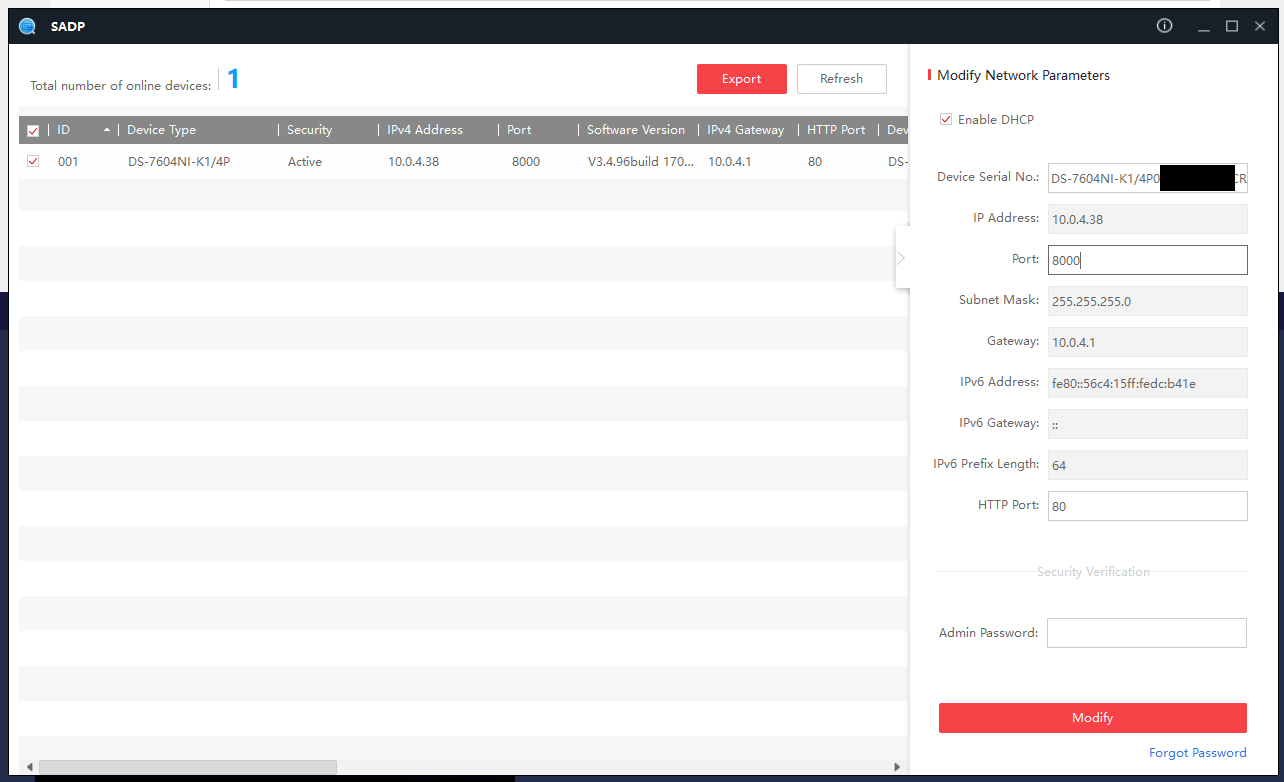Click the info icon in title bar
The height and width of the screenshot is (782, 1284).
(1164, 26)
